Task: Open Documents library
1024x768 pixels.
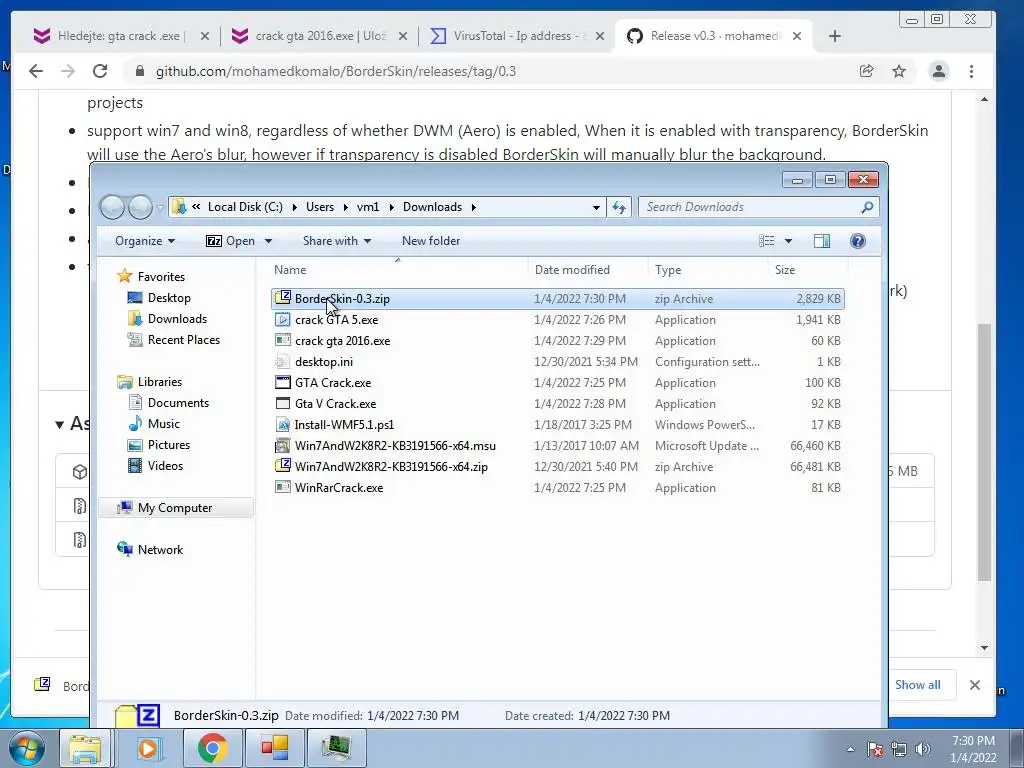Action: point(178,402)
